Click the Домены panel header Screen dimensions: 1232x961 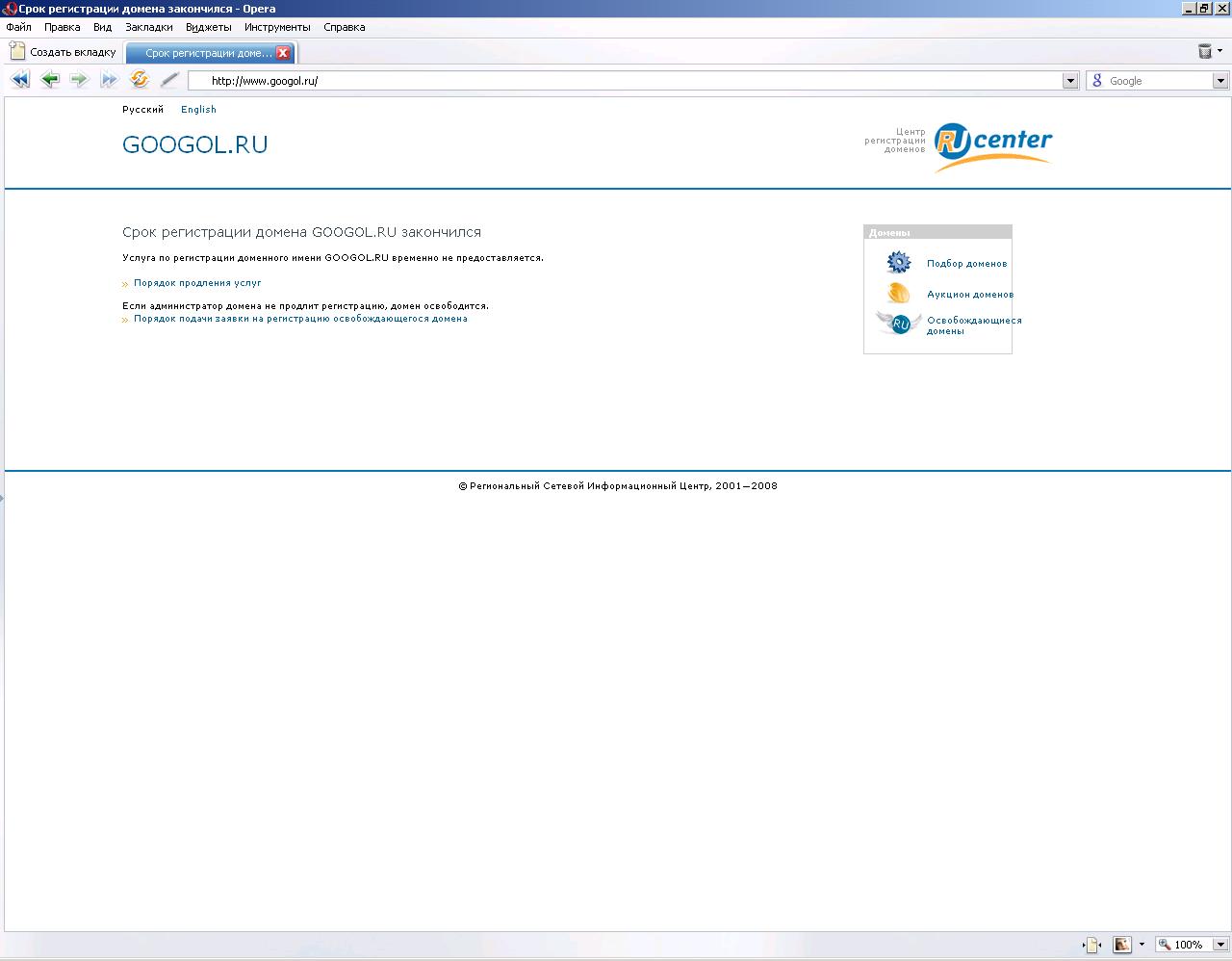pyautogui.click(x=937, y=232)
